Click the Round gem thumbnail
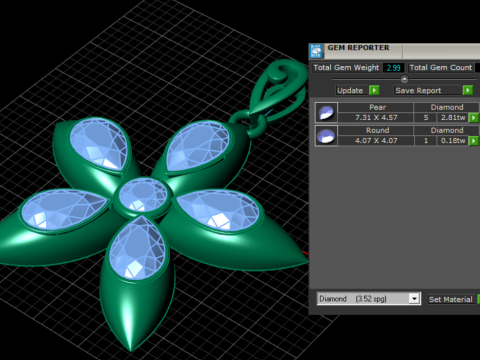480x360 pixels. pyautogui.click(x=326, y=136)
